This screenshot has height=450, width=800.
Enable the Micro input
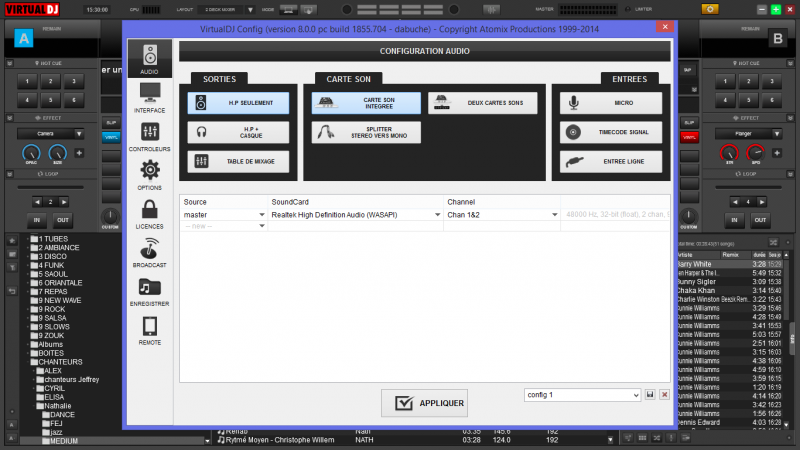coord(611,103)
